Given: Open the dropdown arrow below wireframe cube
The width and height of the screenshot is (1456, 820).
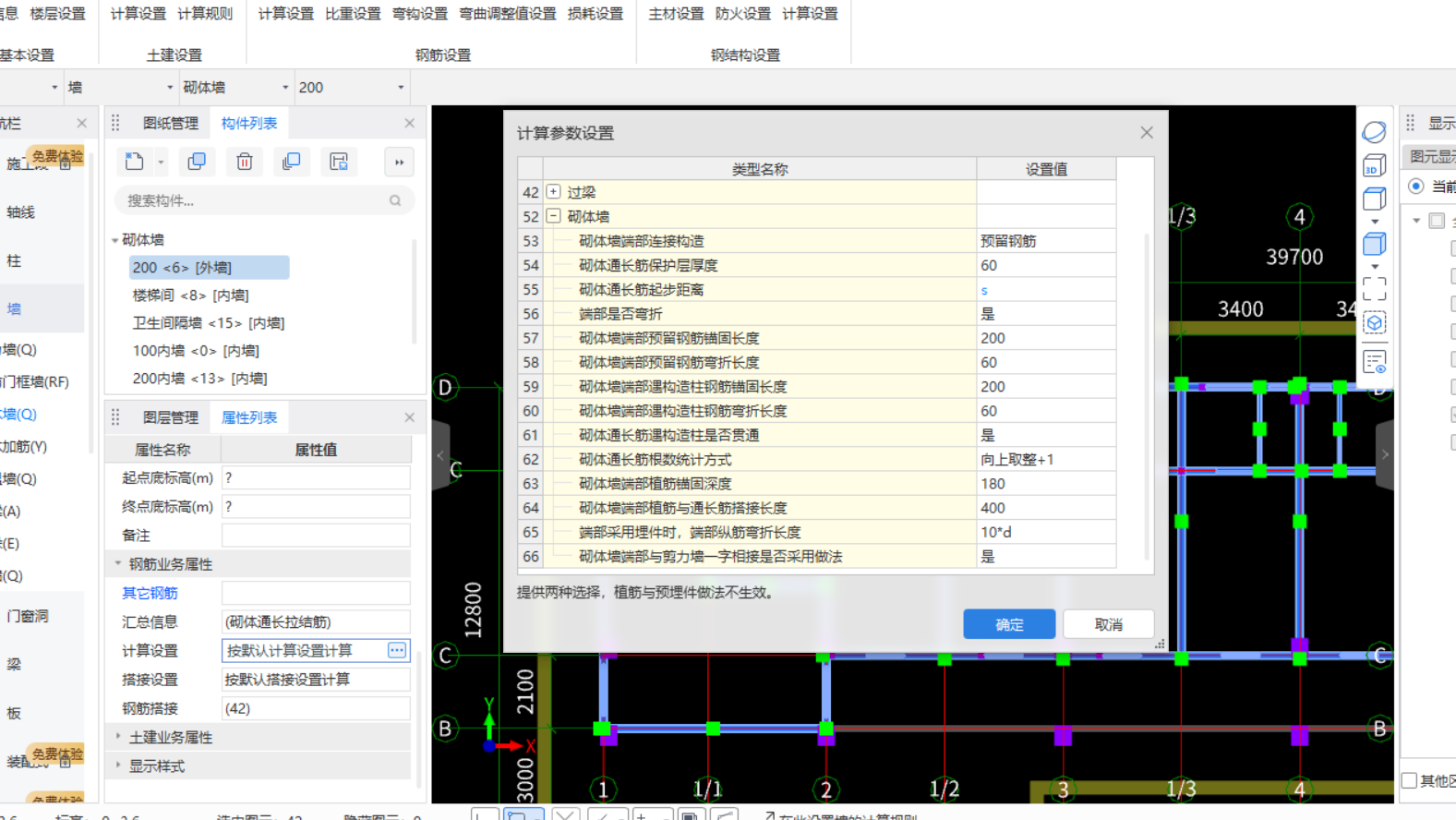Looking at the screenshot, I should click(1375, 222).
